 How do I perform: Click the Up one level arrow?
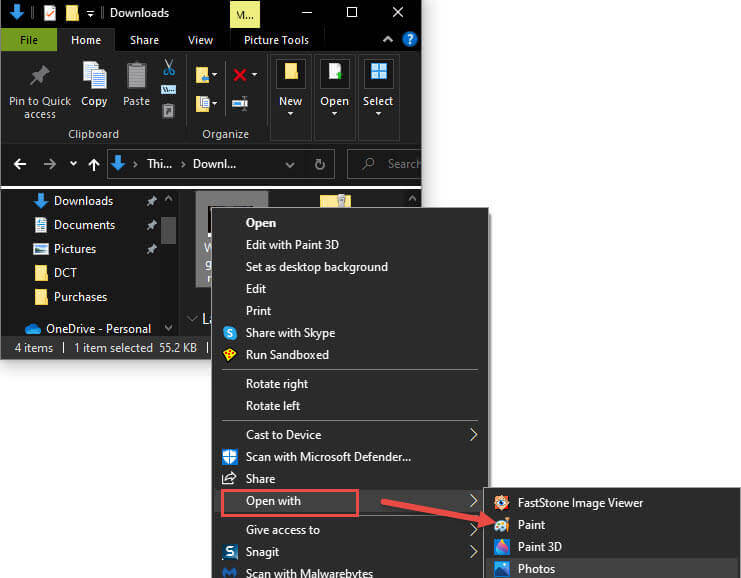pyautogui.click(x=94, y=164)
